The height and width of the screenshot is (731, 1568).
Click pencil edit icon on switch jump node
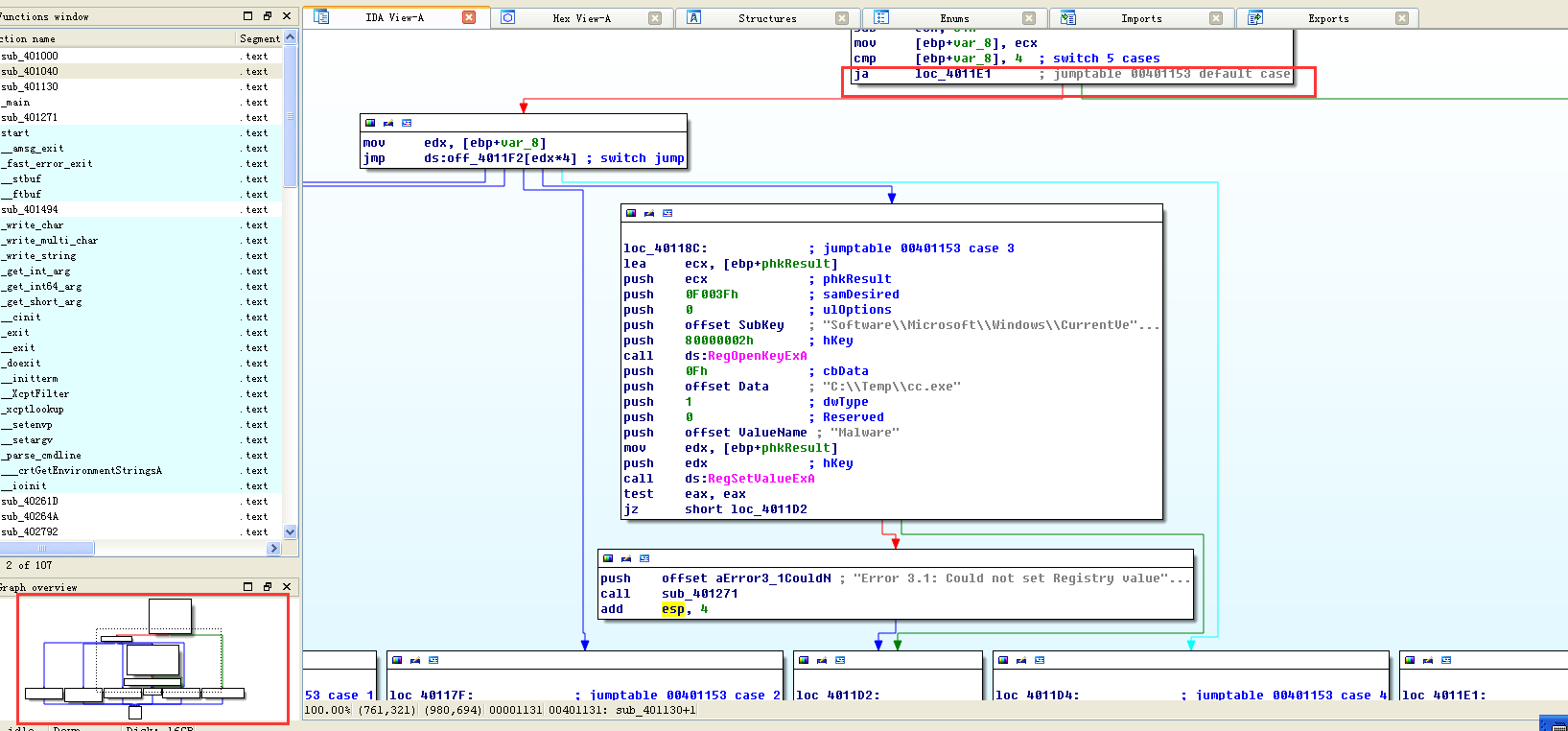388,123
